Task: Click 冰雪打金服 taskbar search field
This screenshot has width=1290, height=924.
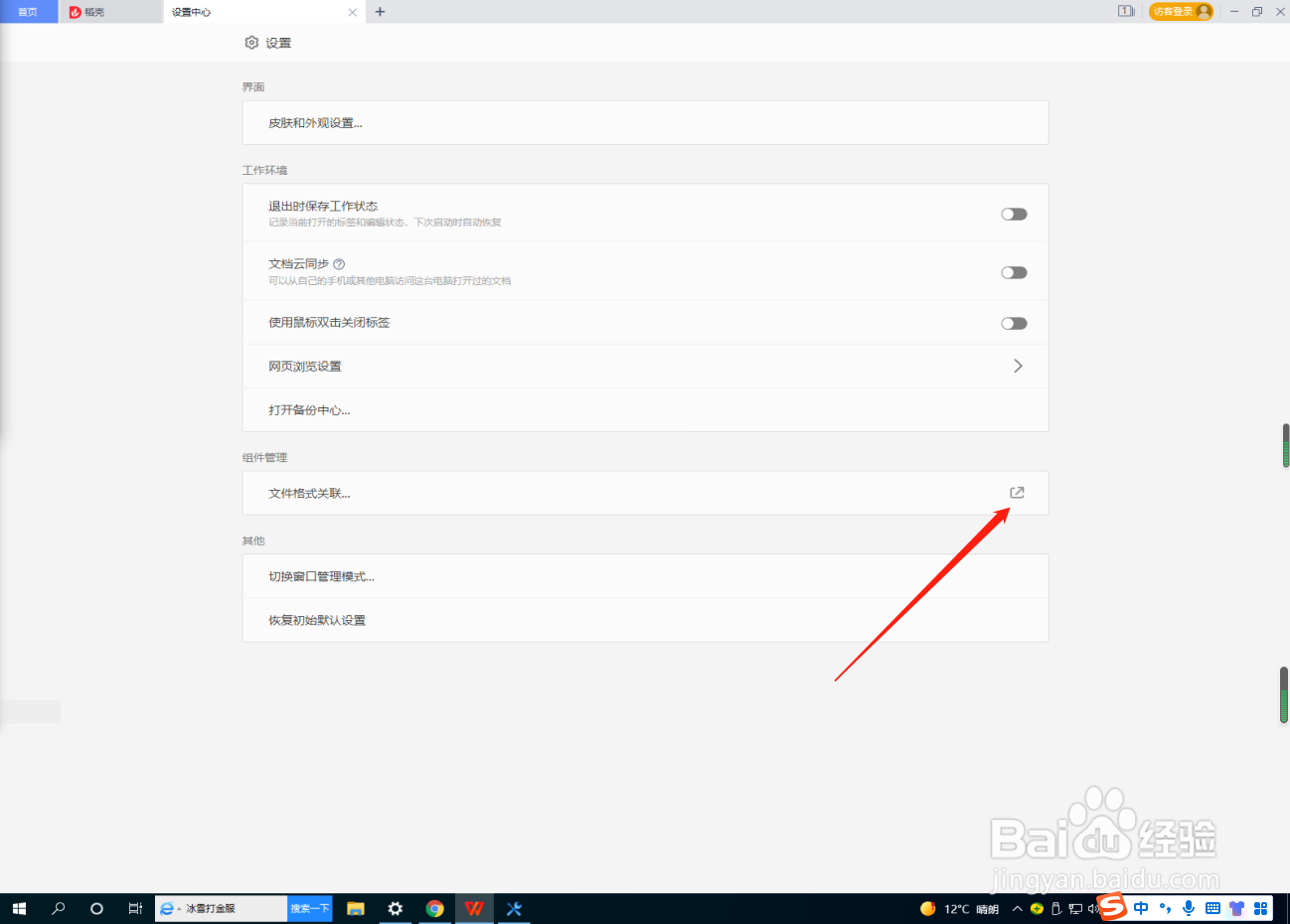Action: click(x=222, y=908)
